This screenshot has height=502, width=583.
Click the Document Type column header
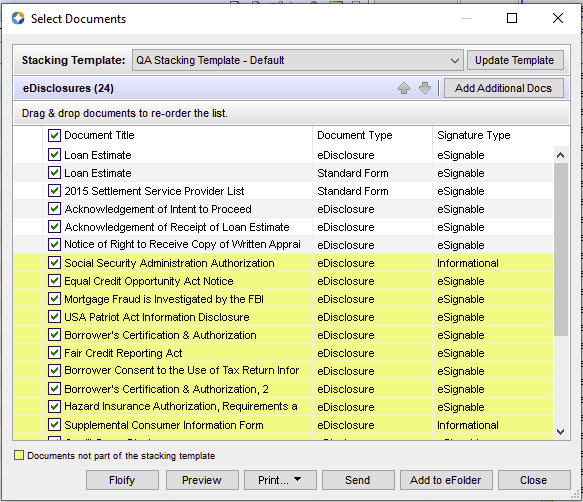click(x=372, y=135)
